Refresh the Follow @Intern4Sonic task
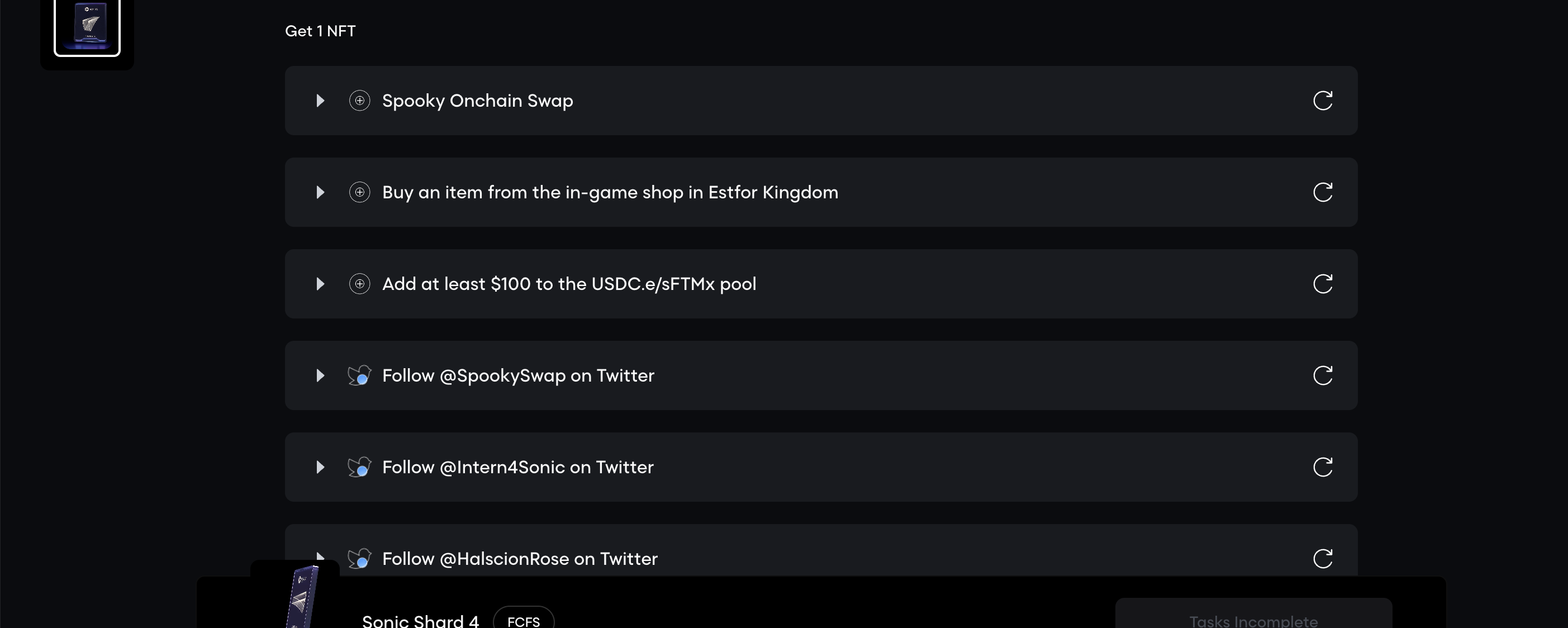Screen dimensions: 1568x628 click(1323, 467)
